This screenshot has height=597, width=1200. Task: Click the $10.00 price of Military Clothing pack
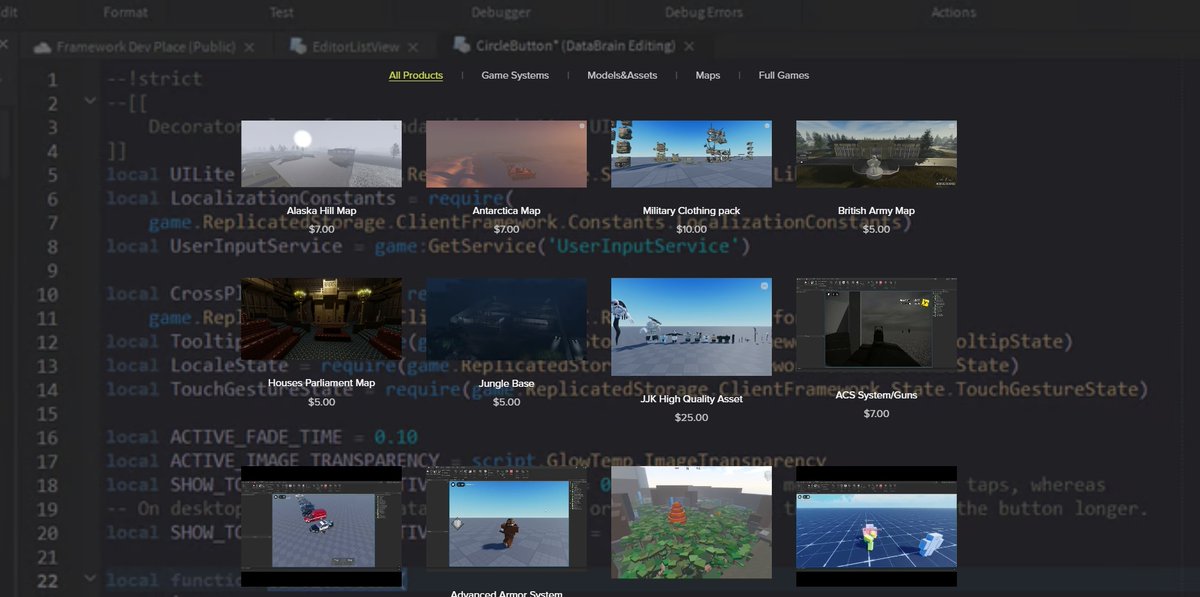coord(691,229)
